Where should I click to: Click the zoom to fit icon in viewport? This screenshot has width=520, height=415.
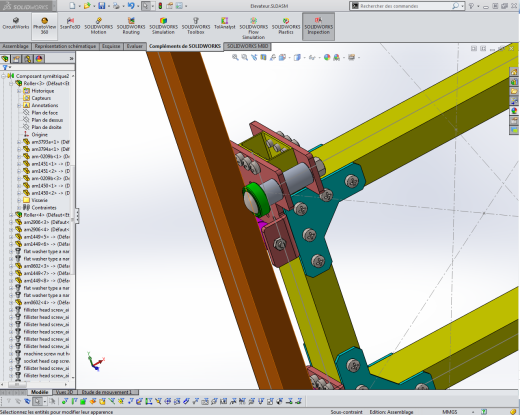(235, 57)
